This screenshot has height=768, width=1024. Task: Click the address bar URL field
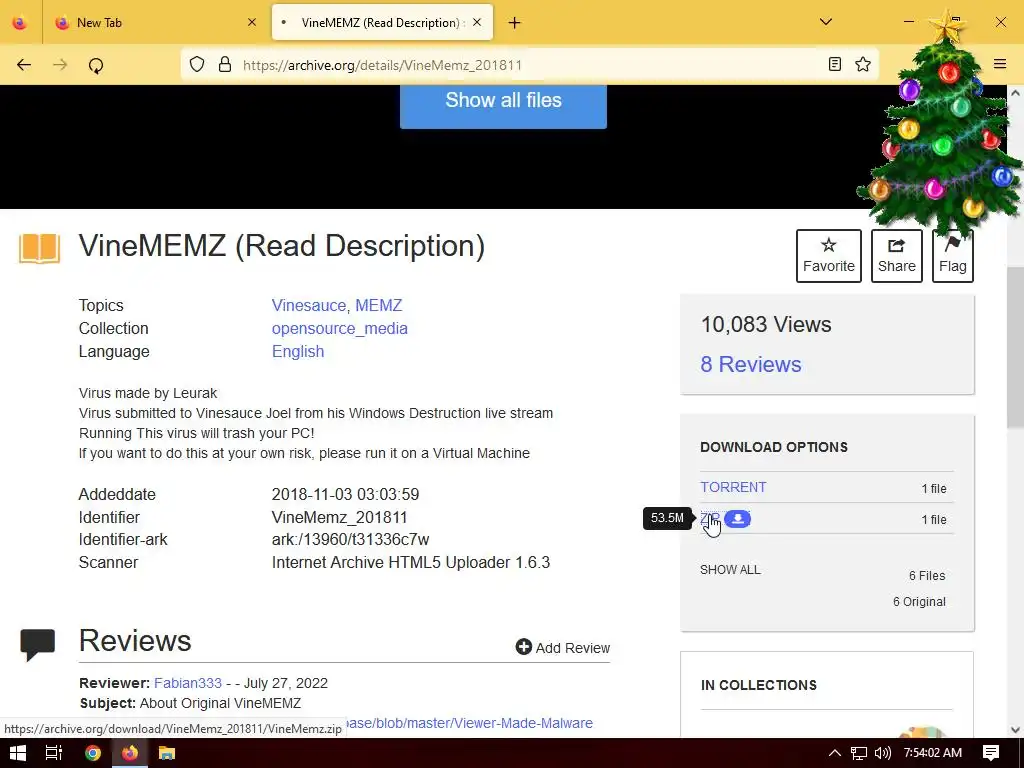point(529,65)
